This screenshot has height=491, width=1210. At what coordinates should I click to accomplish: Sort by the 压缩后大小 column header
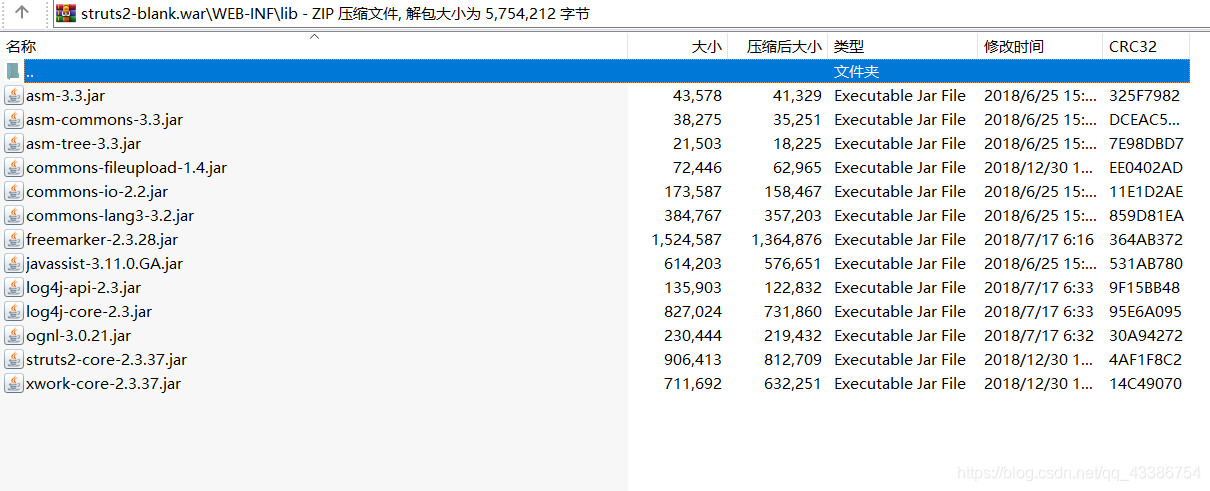click(x=778, y=46)
